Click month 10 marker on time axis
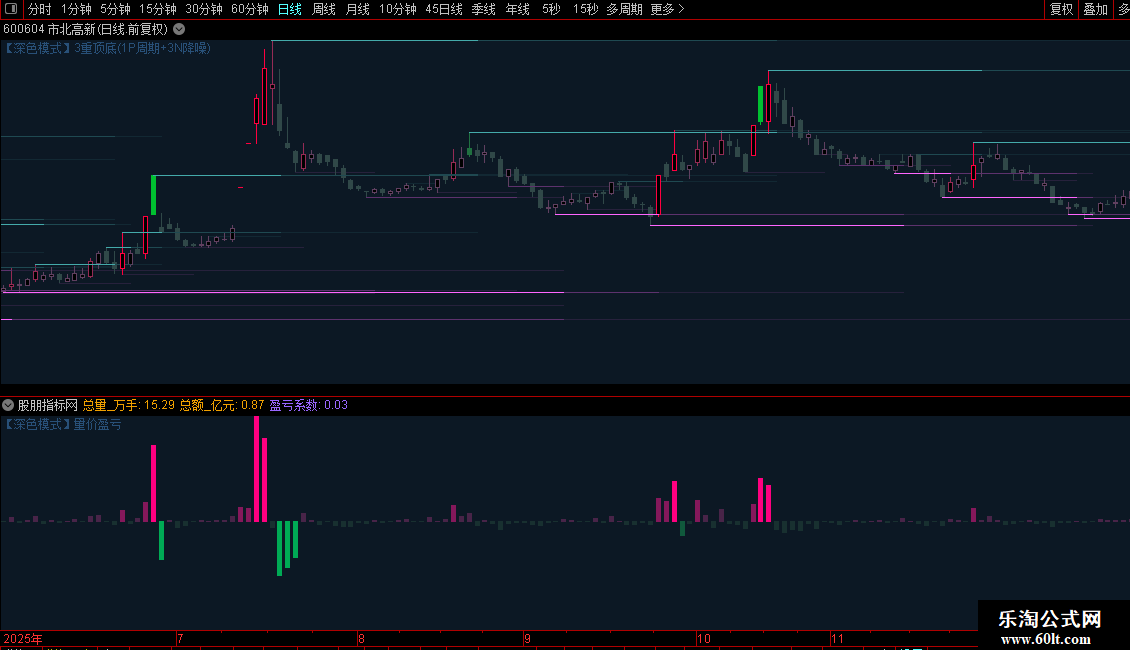The height and width of the screenshot is (650, 1130). pos(703,638)
